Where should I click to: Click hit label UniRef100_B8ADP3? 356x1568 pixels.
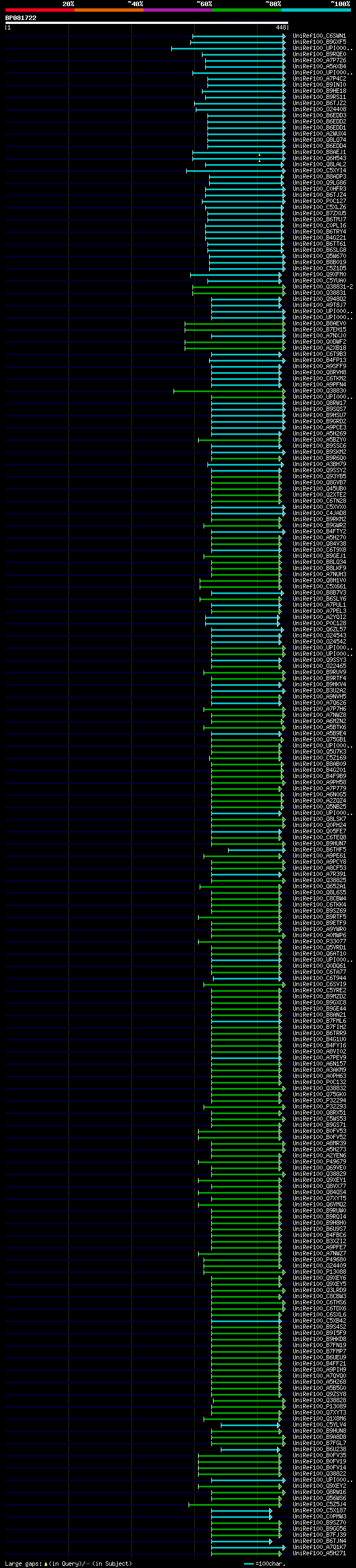tap(319, 176)
